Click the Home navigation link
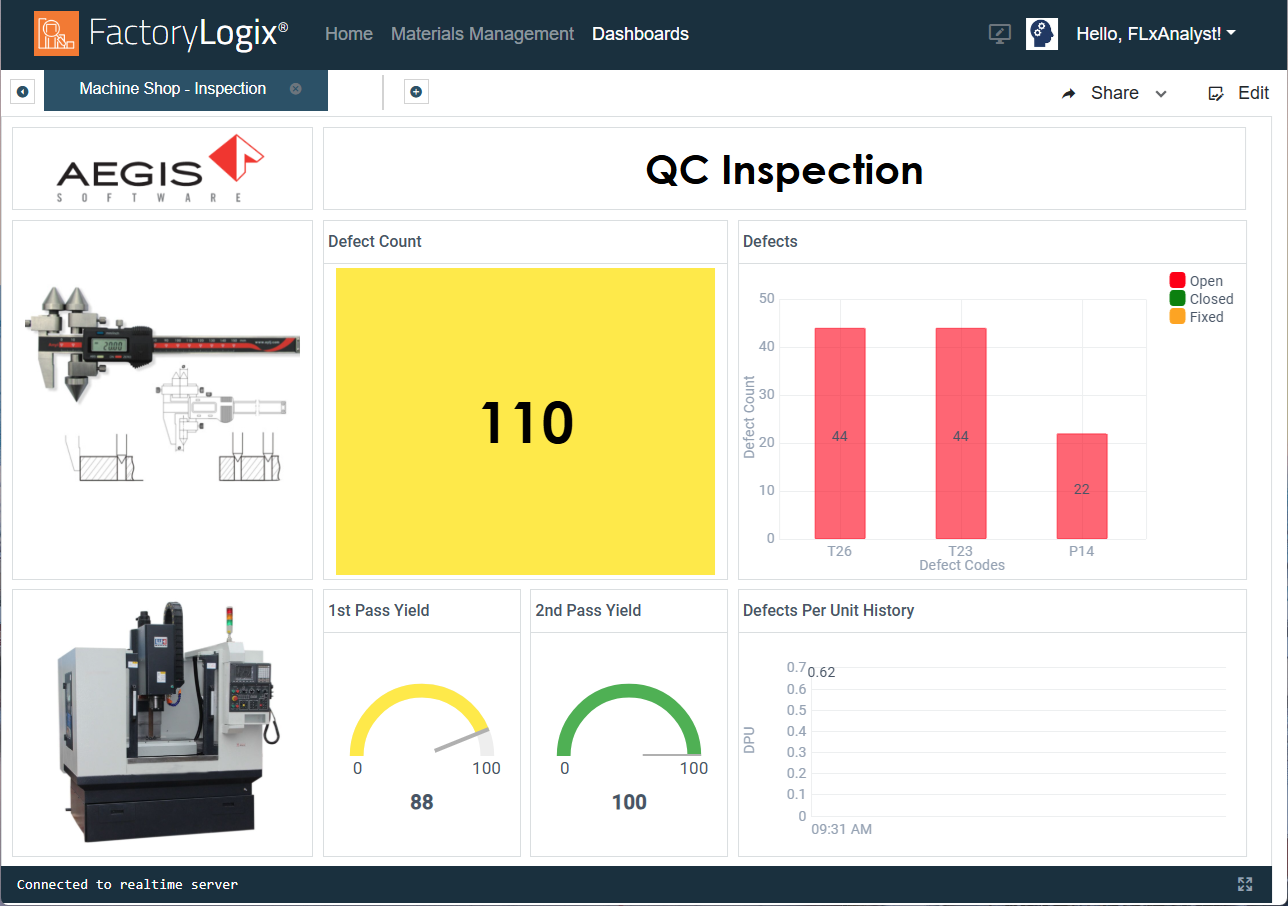The image size is (1288, 906). [348, 33]
